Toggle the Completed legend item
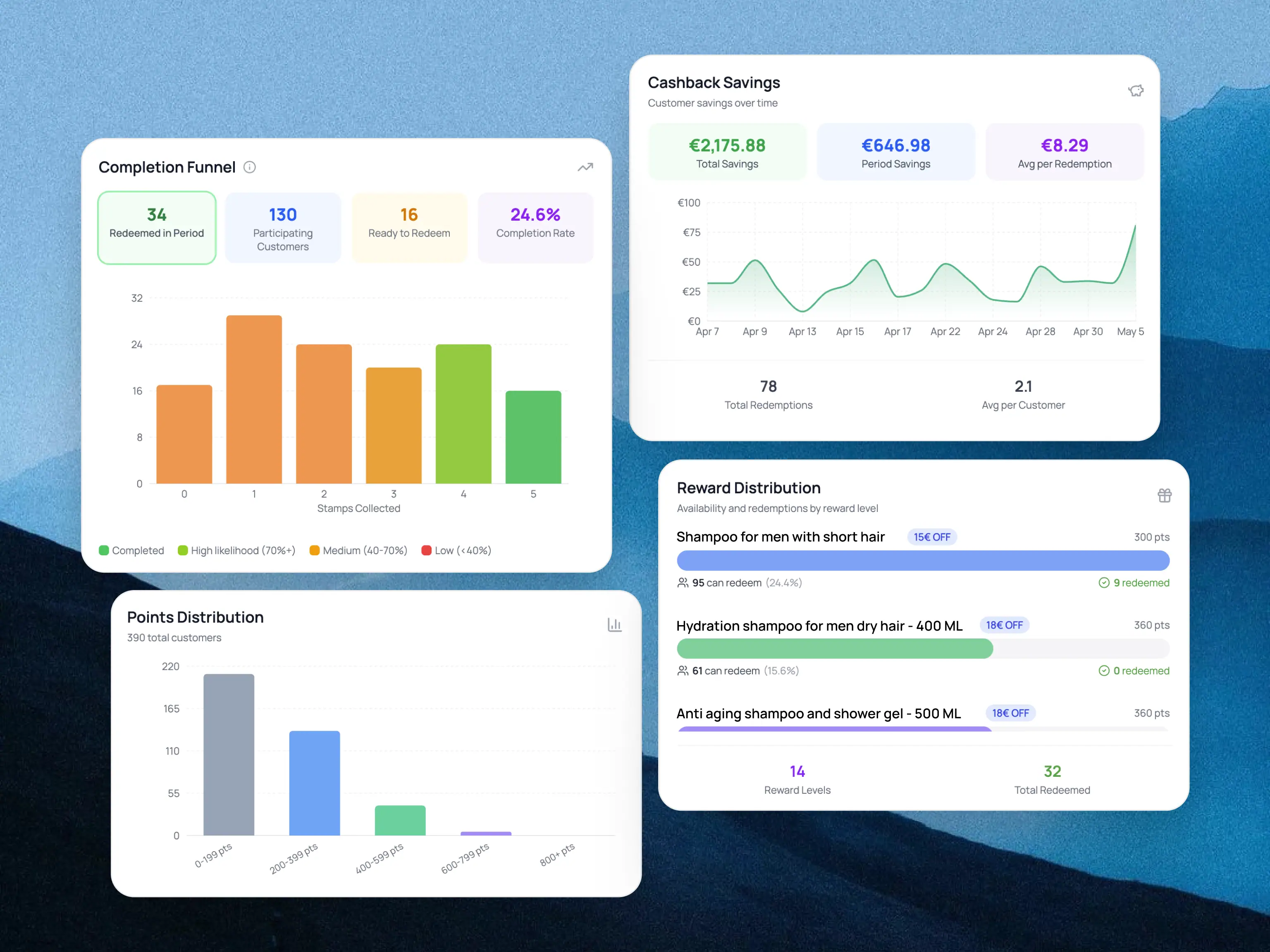 tap(131, 550)
